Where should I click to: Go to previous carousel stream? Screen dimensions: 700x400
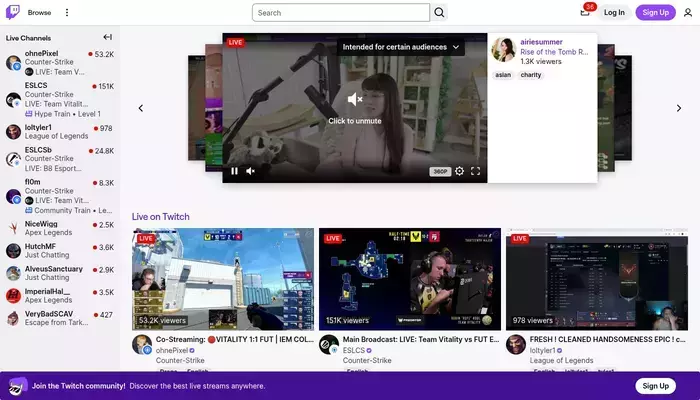[141, 108]
